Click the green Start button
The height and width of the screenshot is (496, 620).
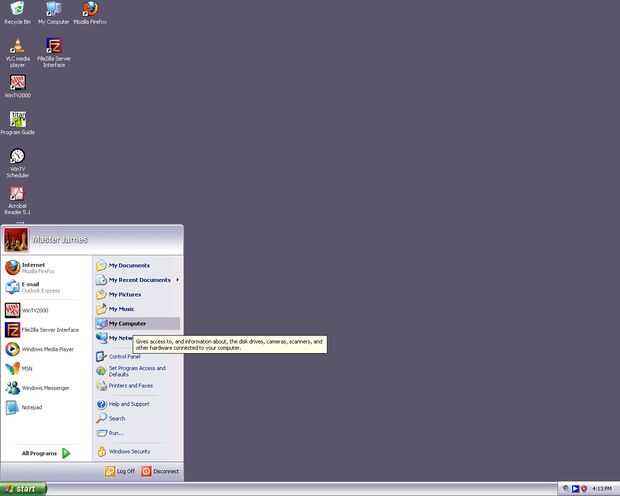(x=23, y=489)
